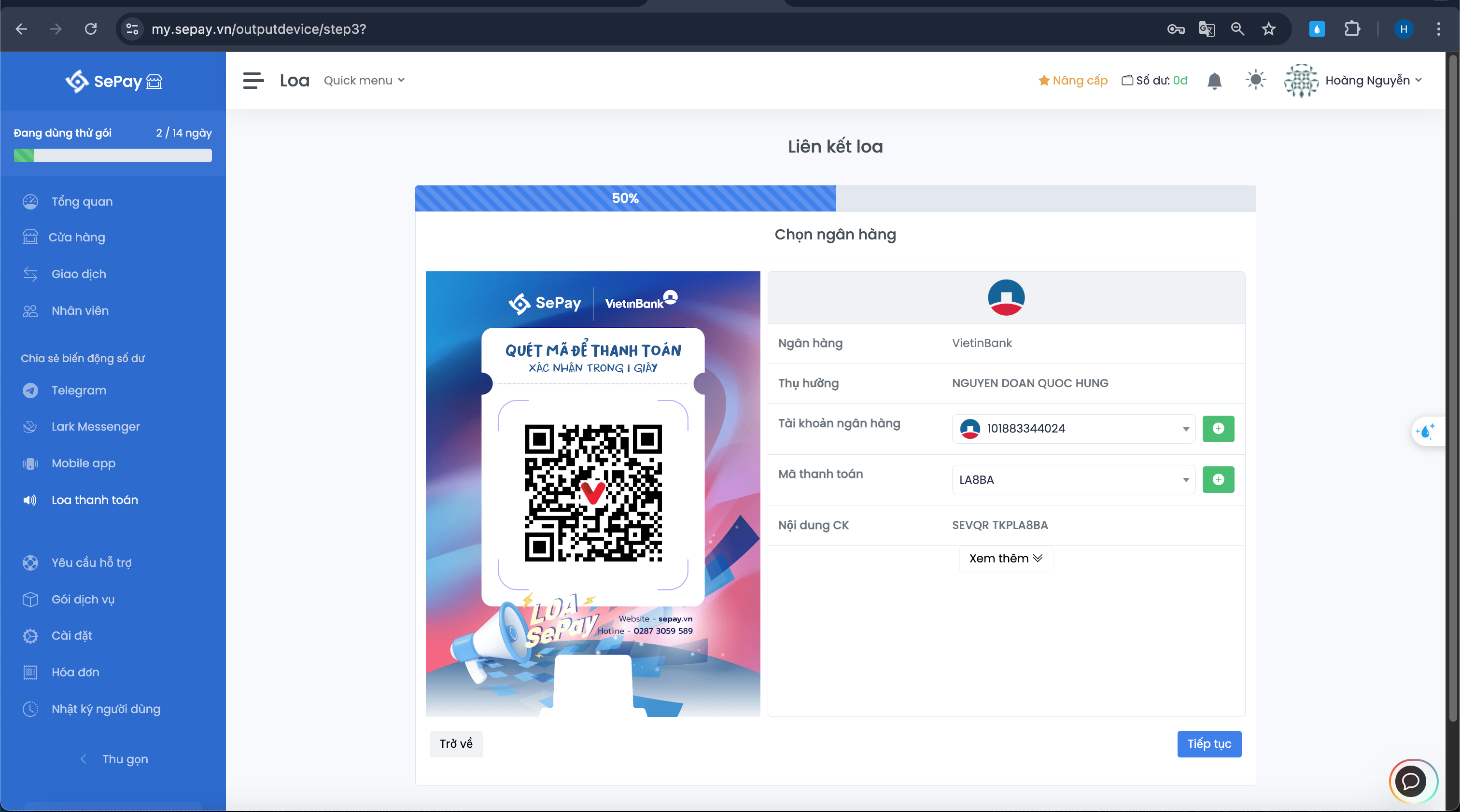Click the zoom magnifier icon in address bar
Screen dimensions: 1460x812
pyautogui.click(x=1237, y=29)
